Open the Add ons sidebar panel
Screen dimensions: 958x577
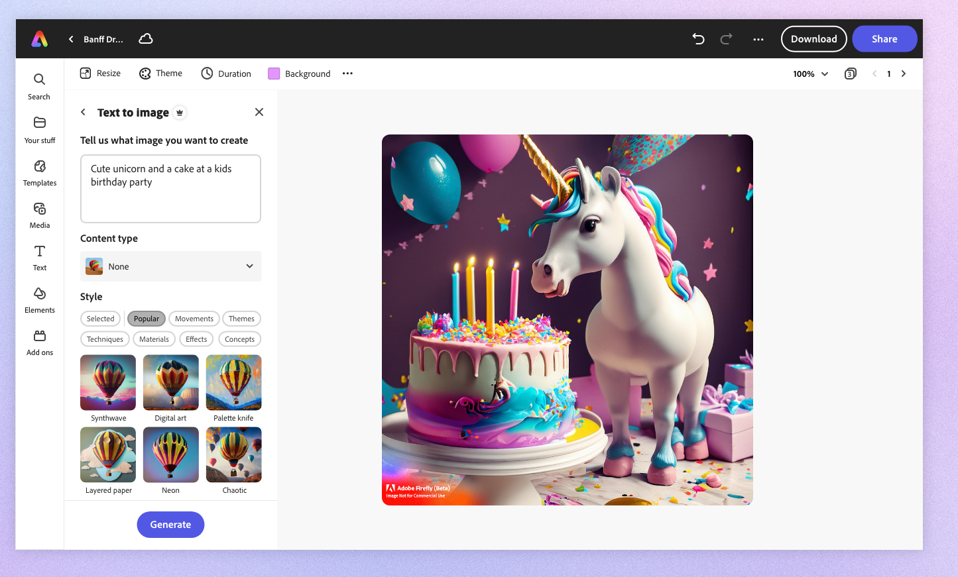[39, 342]
